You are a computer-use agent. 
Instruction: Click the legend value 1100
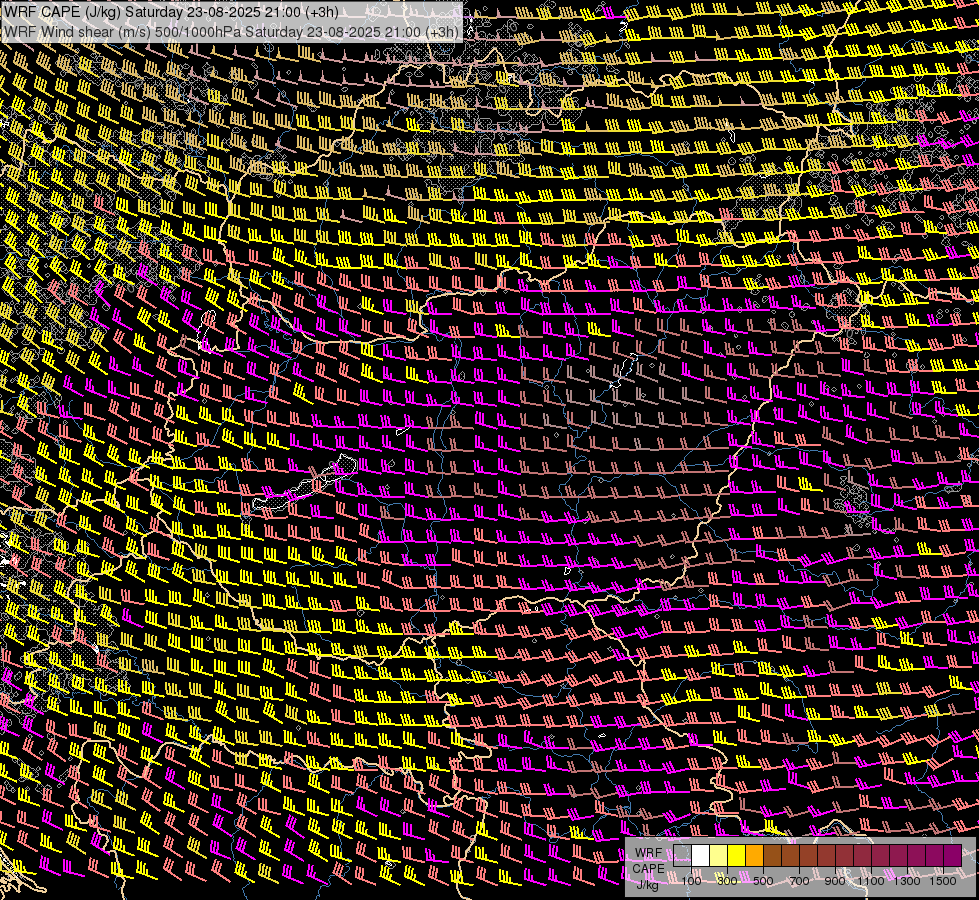click(871, 881)
